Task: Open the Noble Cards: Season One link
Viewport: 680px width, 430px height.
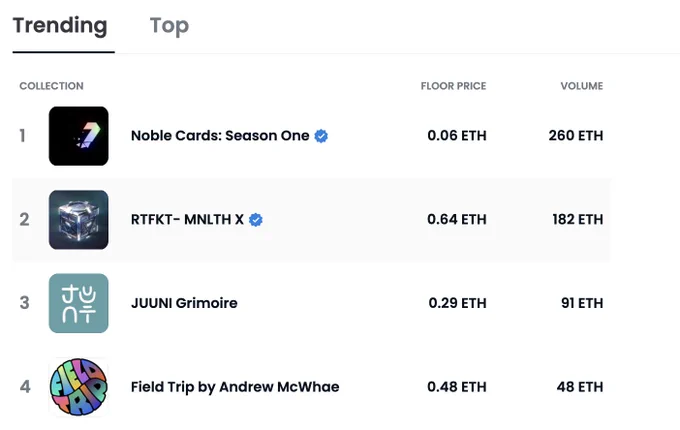Action: (x=220, y=136)
